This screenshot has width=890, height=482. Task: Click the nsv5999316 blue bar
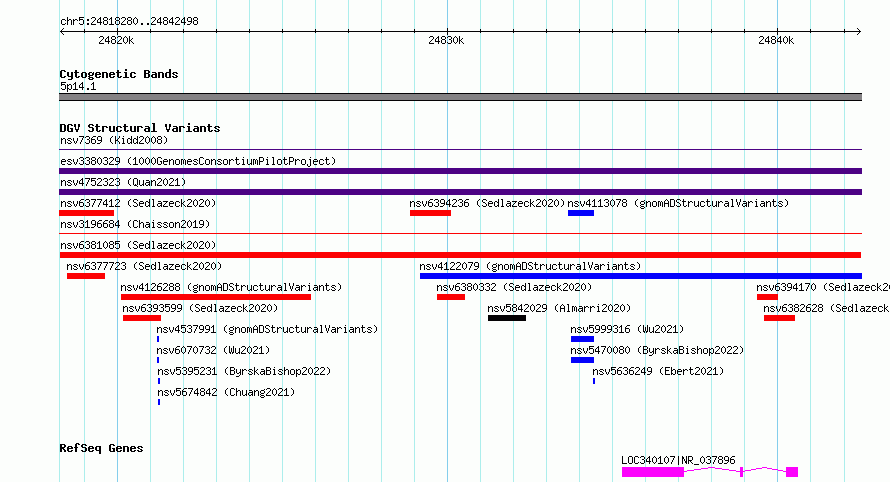pyautogui.click(x=582, y=339)
